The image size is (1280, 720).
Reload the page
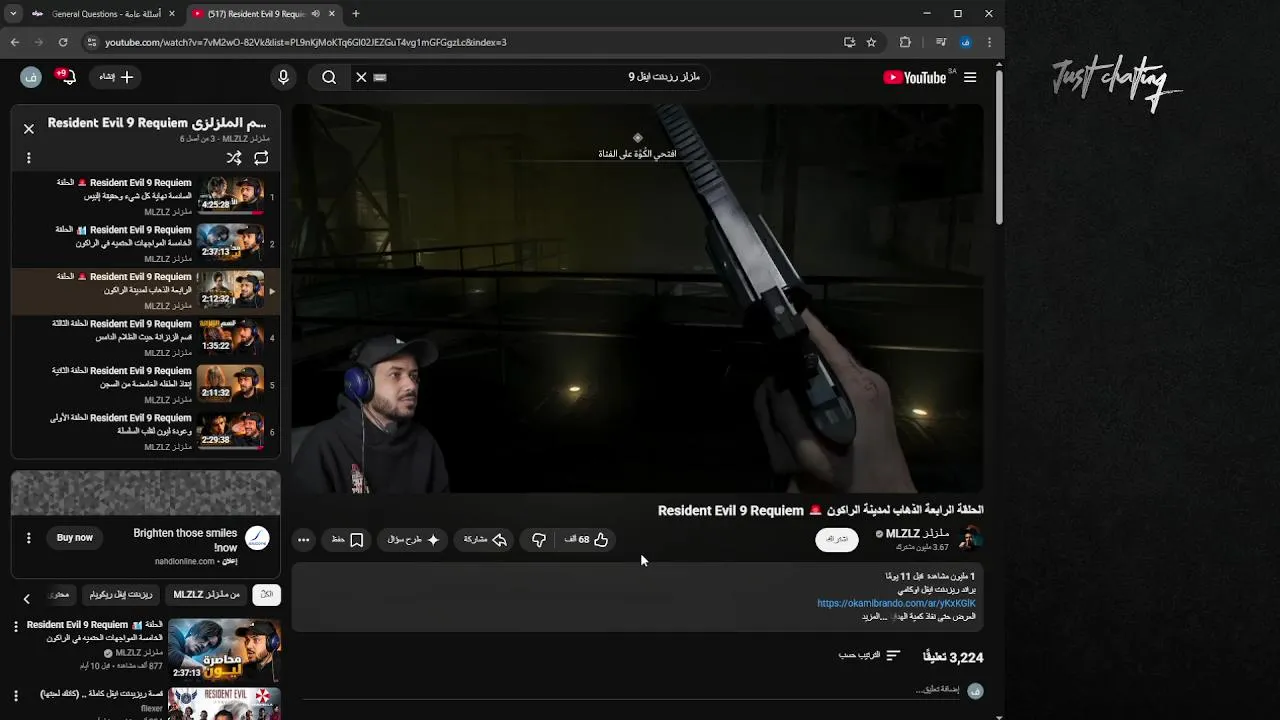(63, 42)
